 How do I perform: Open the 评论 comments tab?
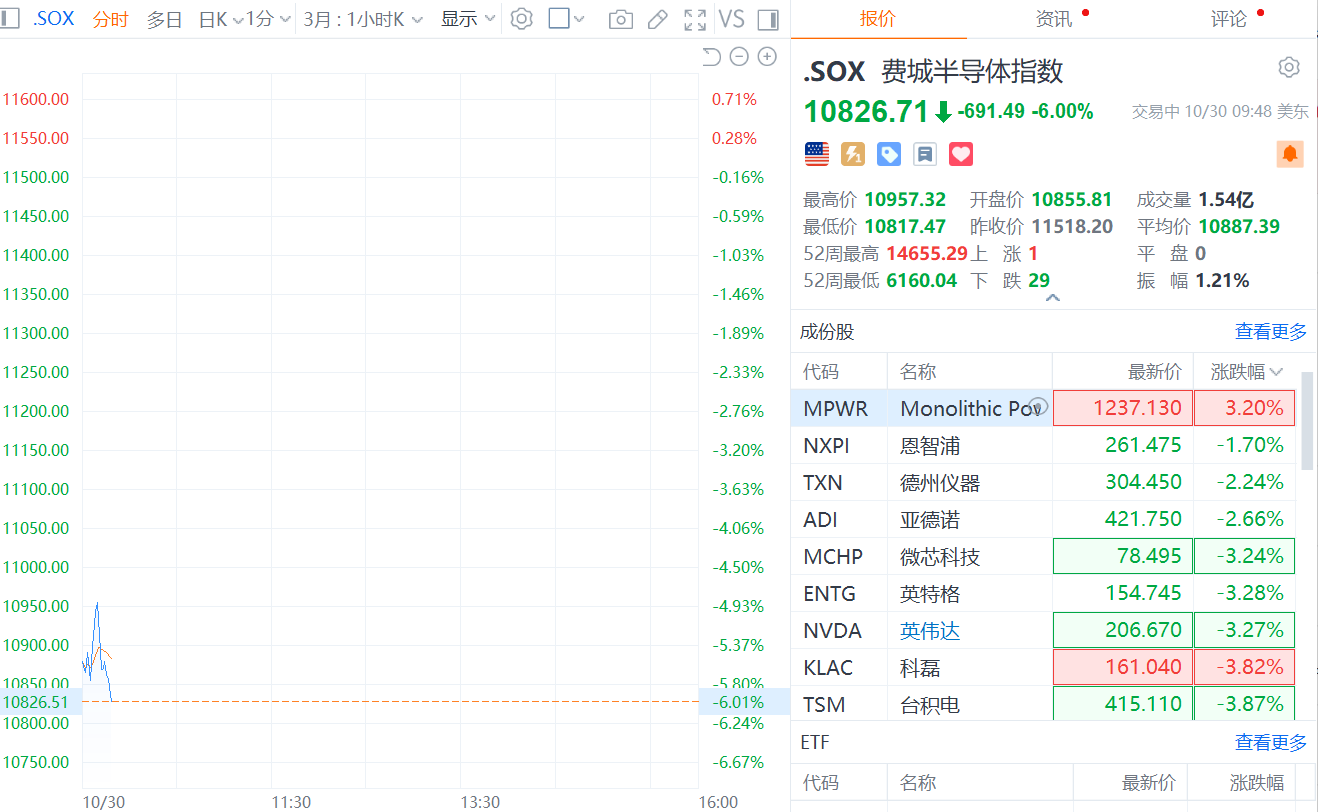click(x=1229, y=19)
